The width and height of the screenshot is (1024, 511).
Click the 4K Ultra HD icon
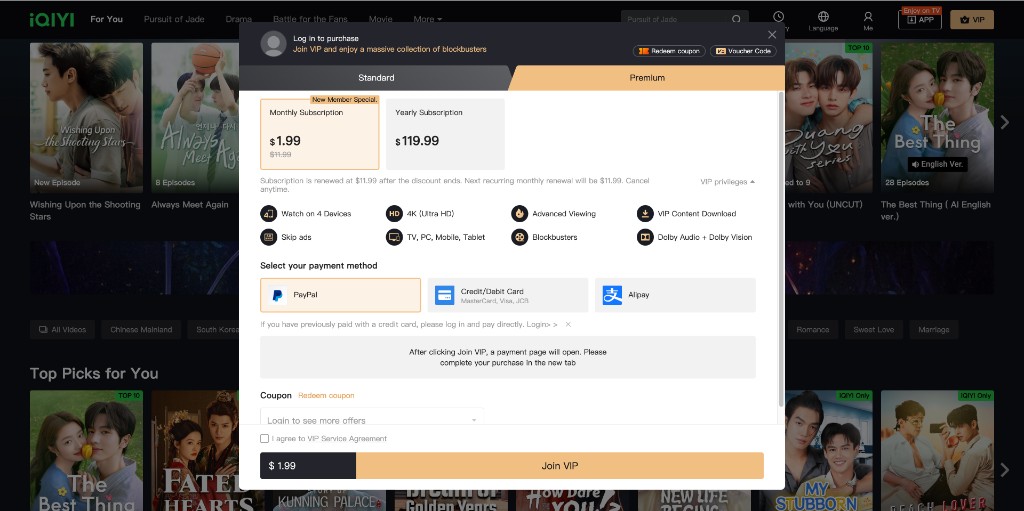[x=394, y=214]
